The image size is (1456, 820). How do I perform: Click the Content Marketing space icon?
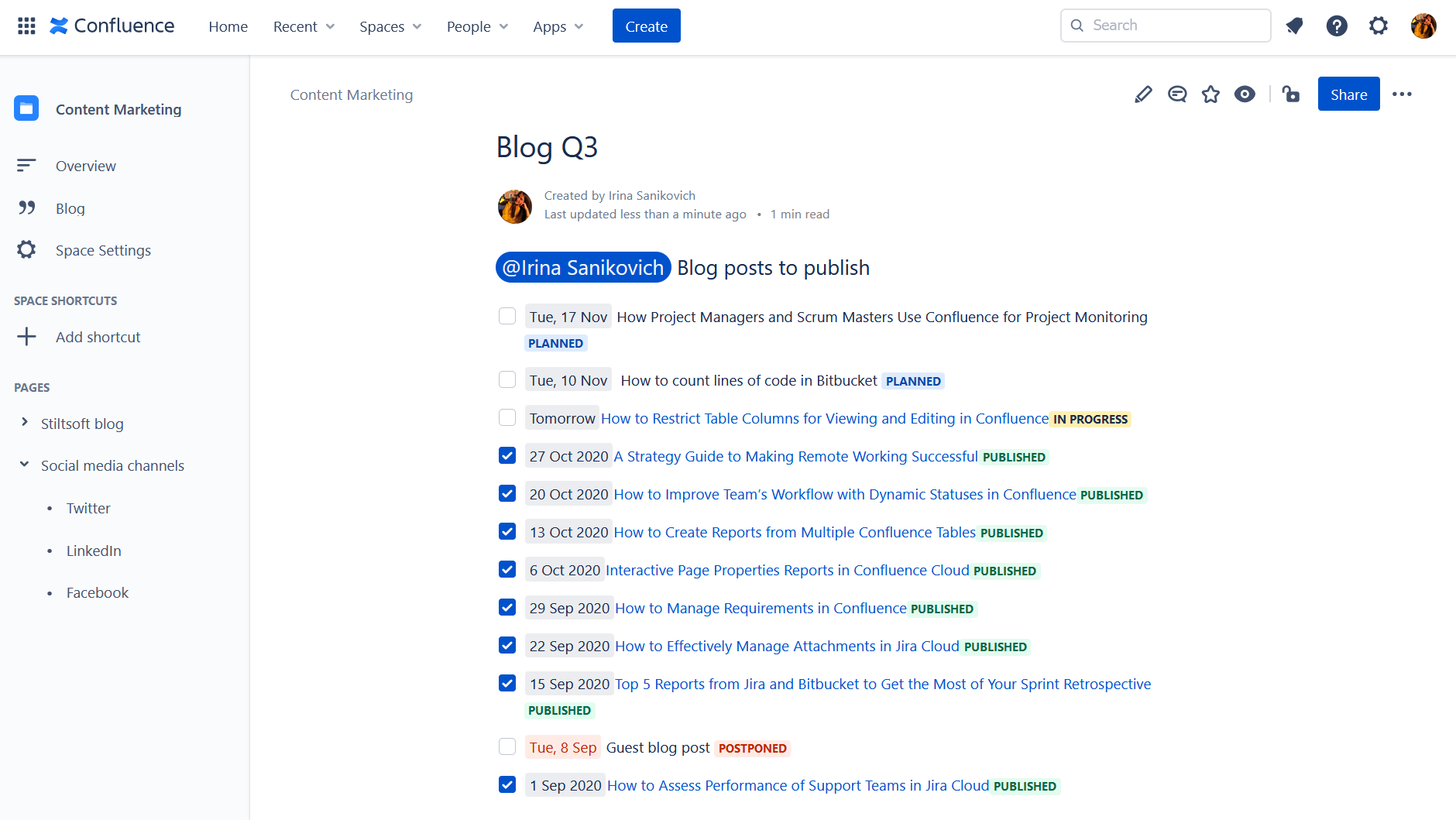click(26, 108)
